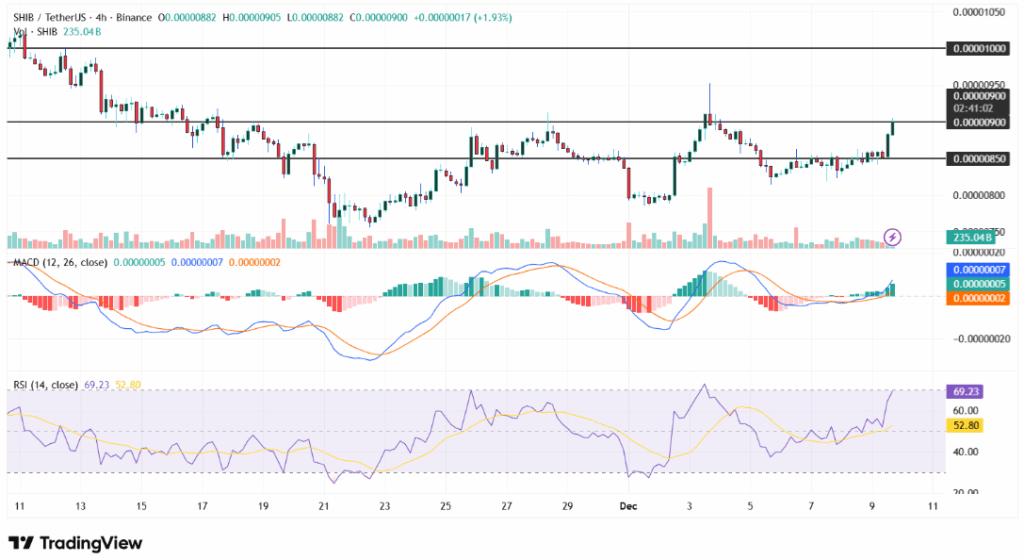Click the latest green candlestick
The image size is (1024, 560).
click(x=892, y=138)
